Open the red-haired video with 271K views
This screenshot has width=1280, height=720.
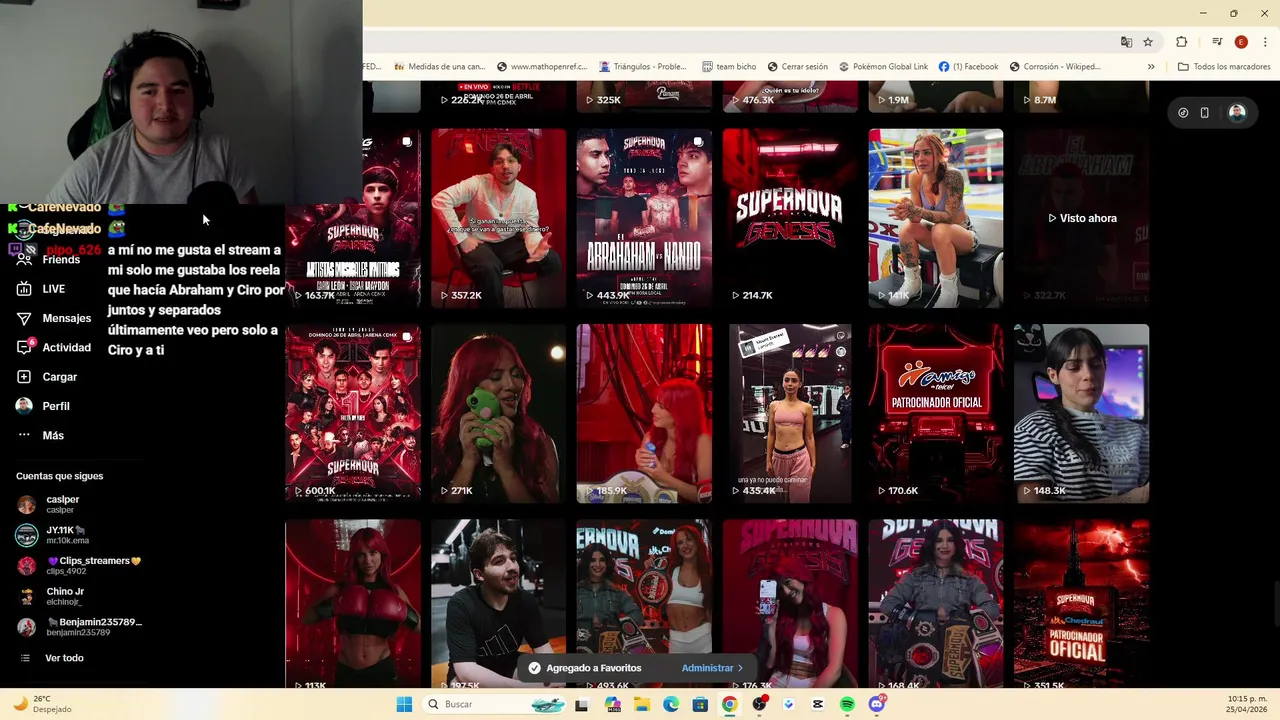(498, 412)
